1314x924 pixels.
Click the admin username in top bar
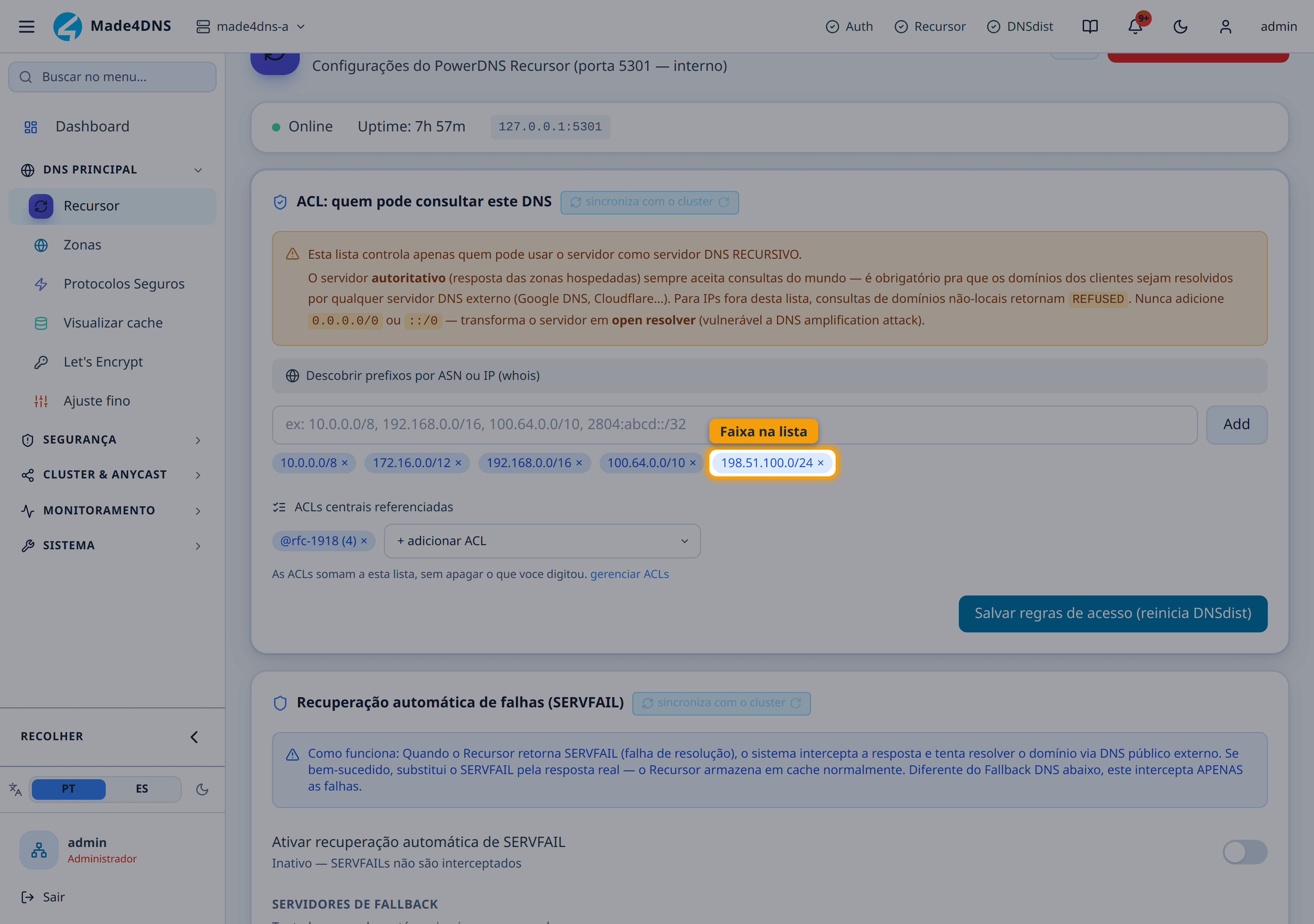(1278, 26)
